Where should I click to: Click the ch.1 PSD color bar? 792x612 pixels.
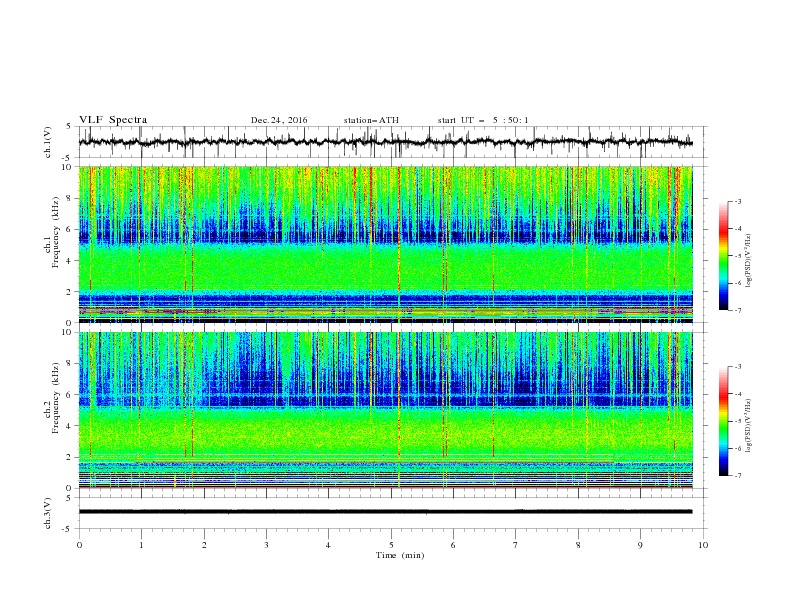point(724,256)
